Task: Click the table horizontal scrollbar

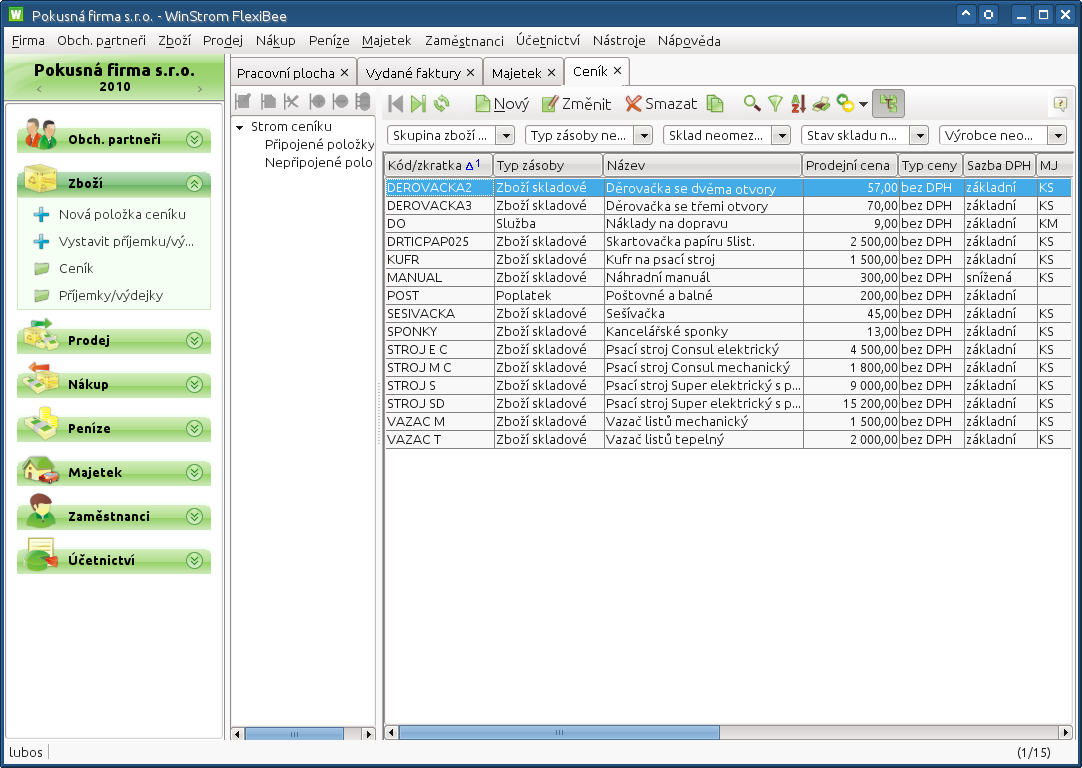Action: tap(559, 733)
